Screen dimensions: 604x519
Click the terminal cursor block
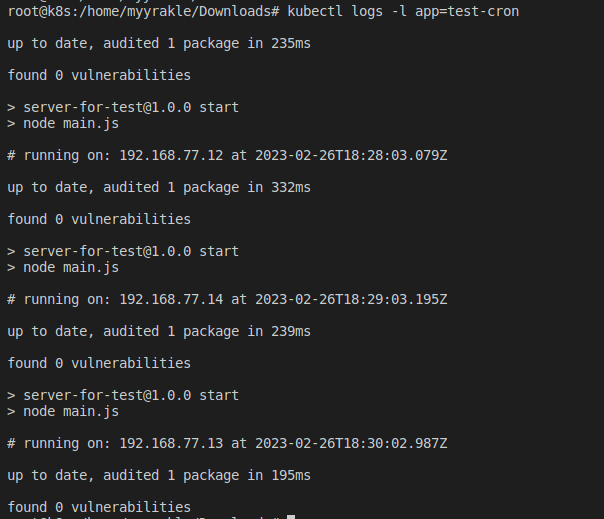pyautogui.click(x=291, y=517)
